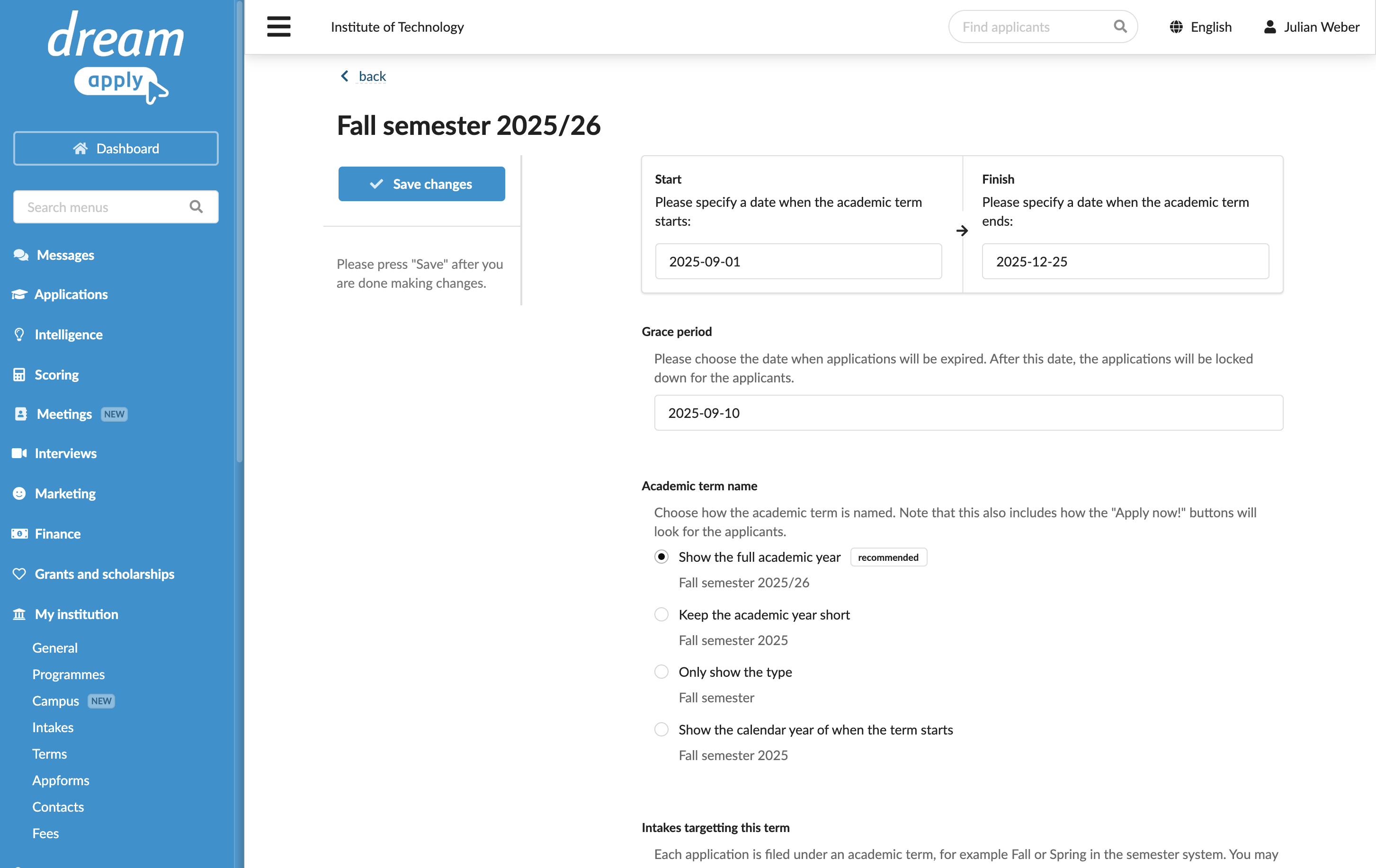The height and width of the screenshot is (868, 1376).
Task: Go to Campus submenu item
Action: tap(55, 700)
